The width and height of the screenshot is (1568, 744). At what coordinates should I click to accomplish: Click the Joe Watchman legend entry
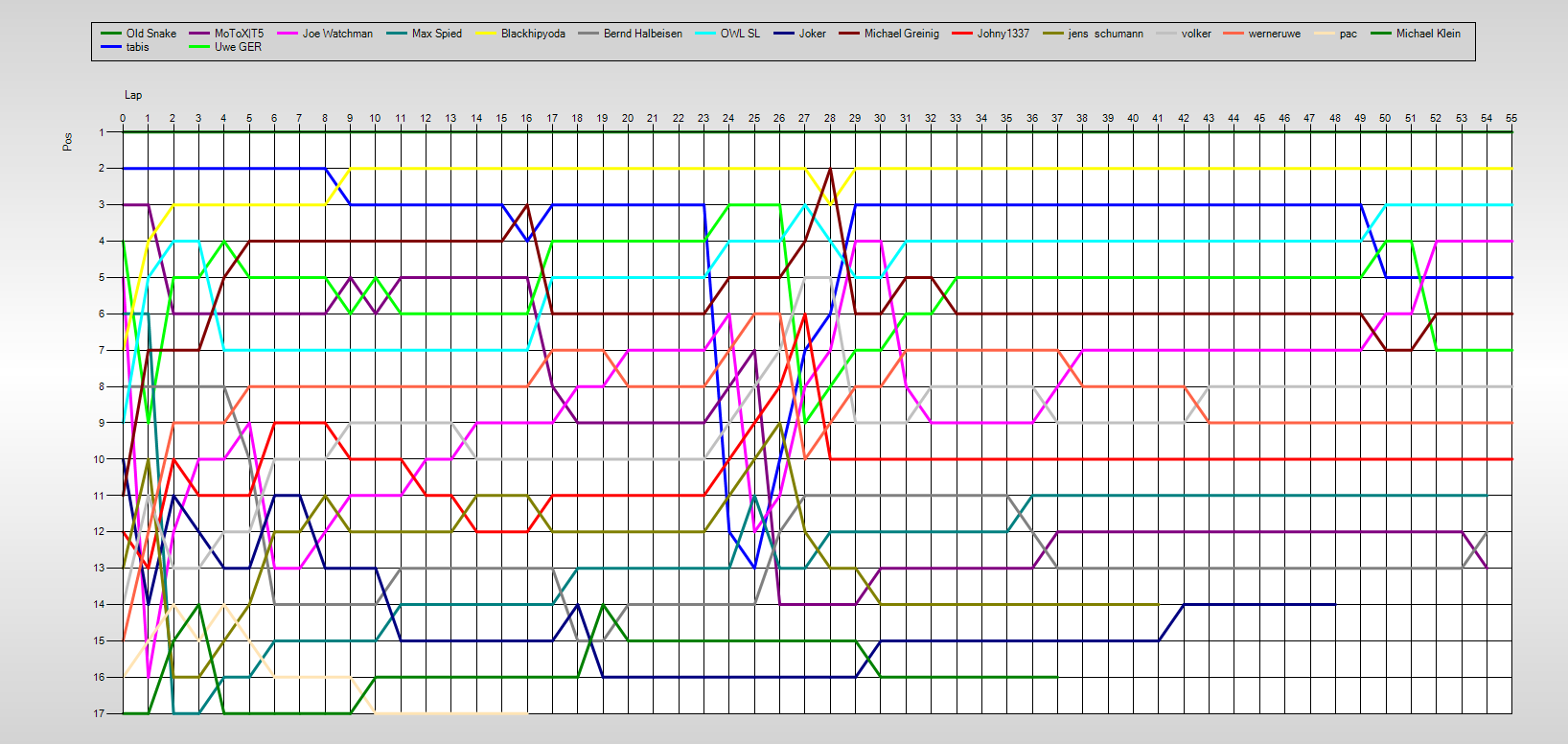coord(337,34)
